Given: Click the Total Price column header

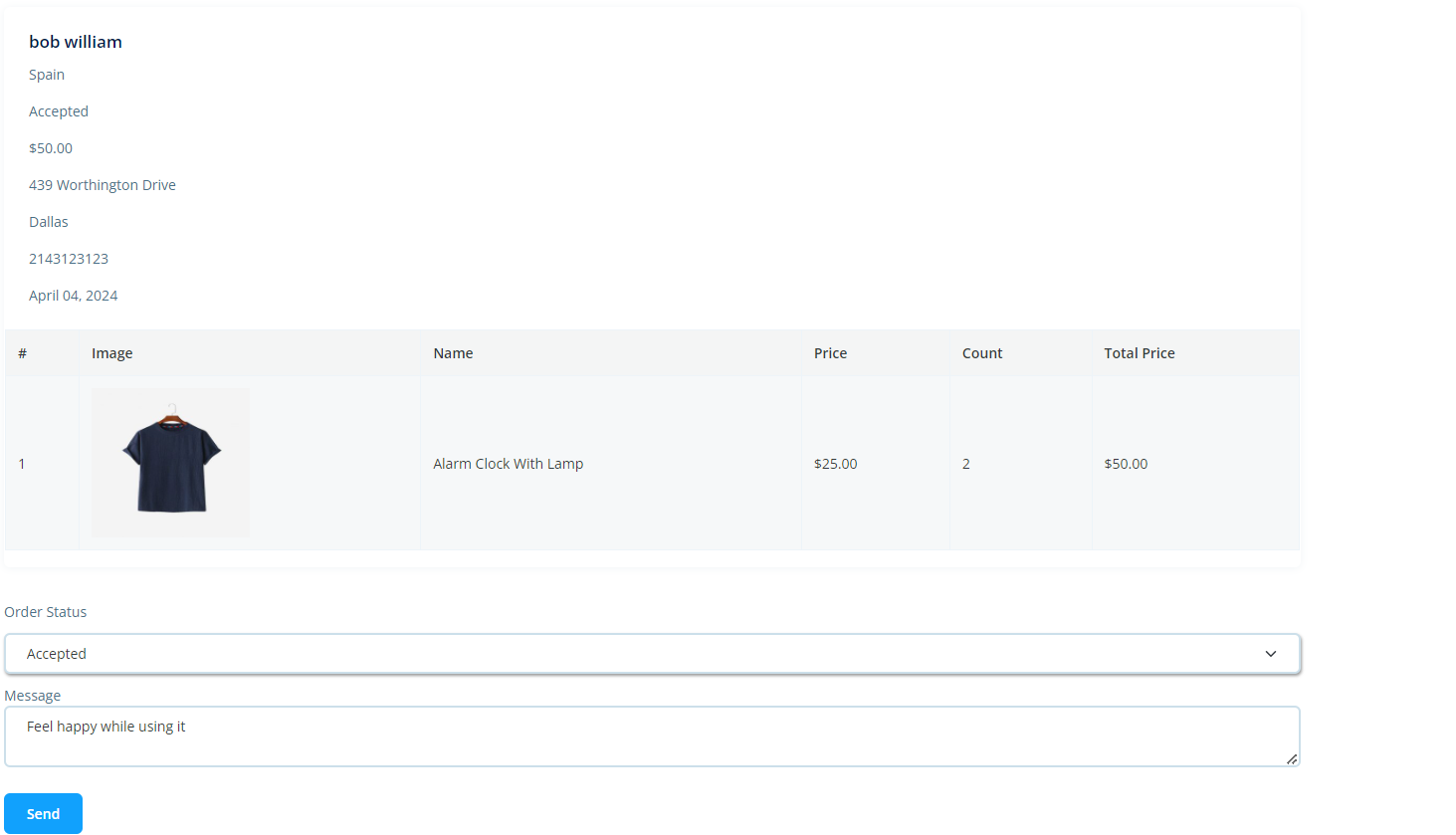Looking at the screenshot, I should point(1139,353).
